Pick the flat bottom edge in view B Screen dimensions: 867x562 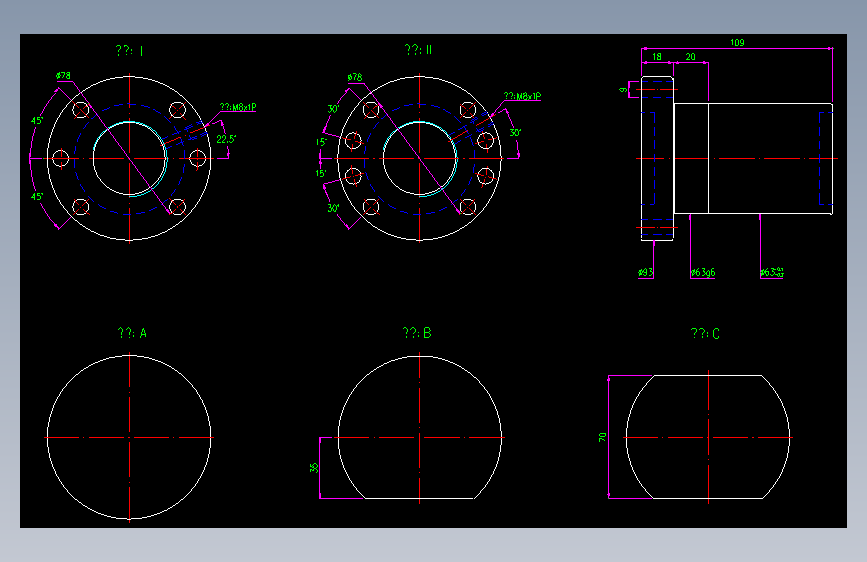[x=419, y=498]
